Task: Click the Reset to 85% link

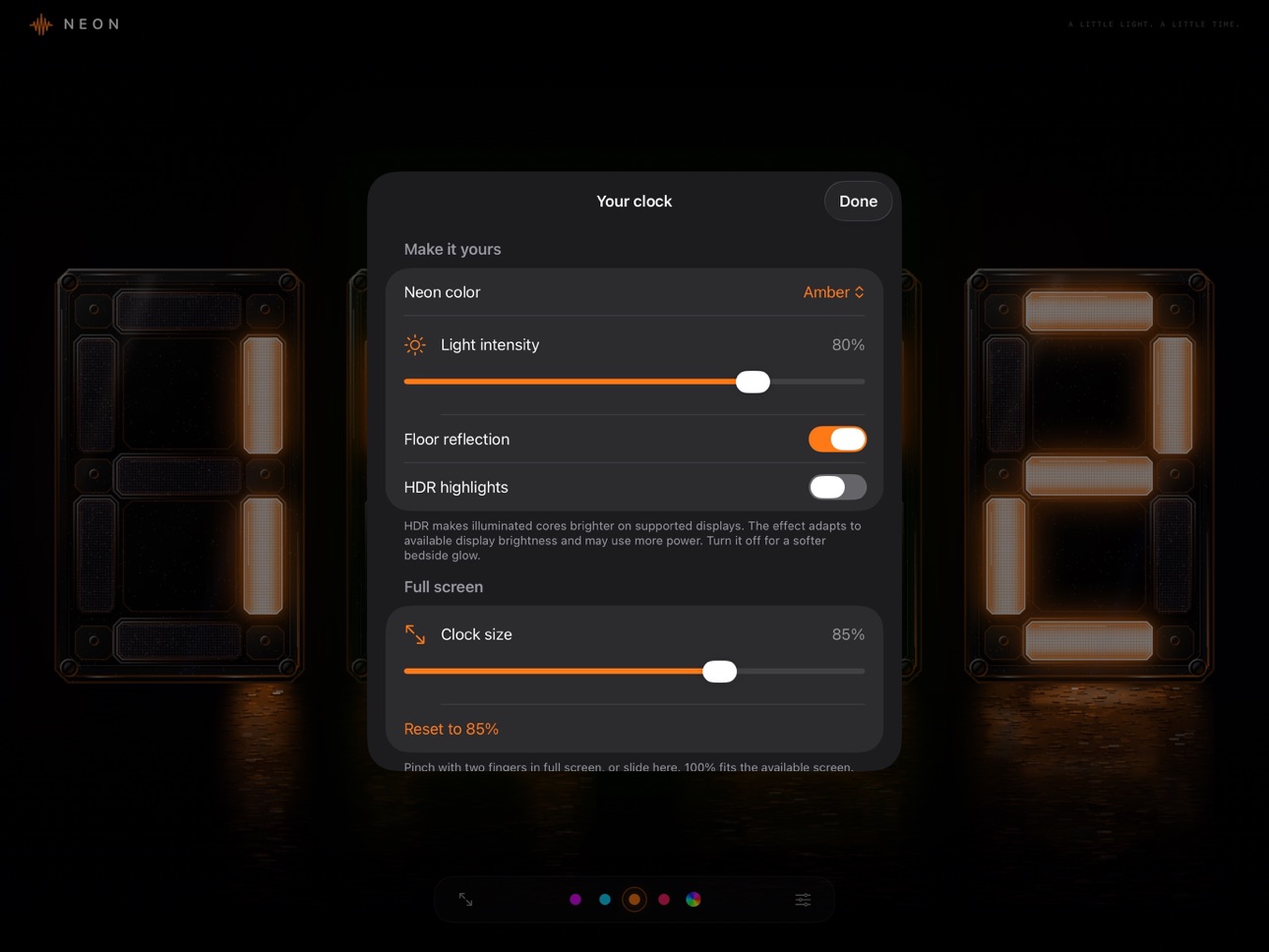Action: click(x=452, y=729)
